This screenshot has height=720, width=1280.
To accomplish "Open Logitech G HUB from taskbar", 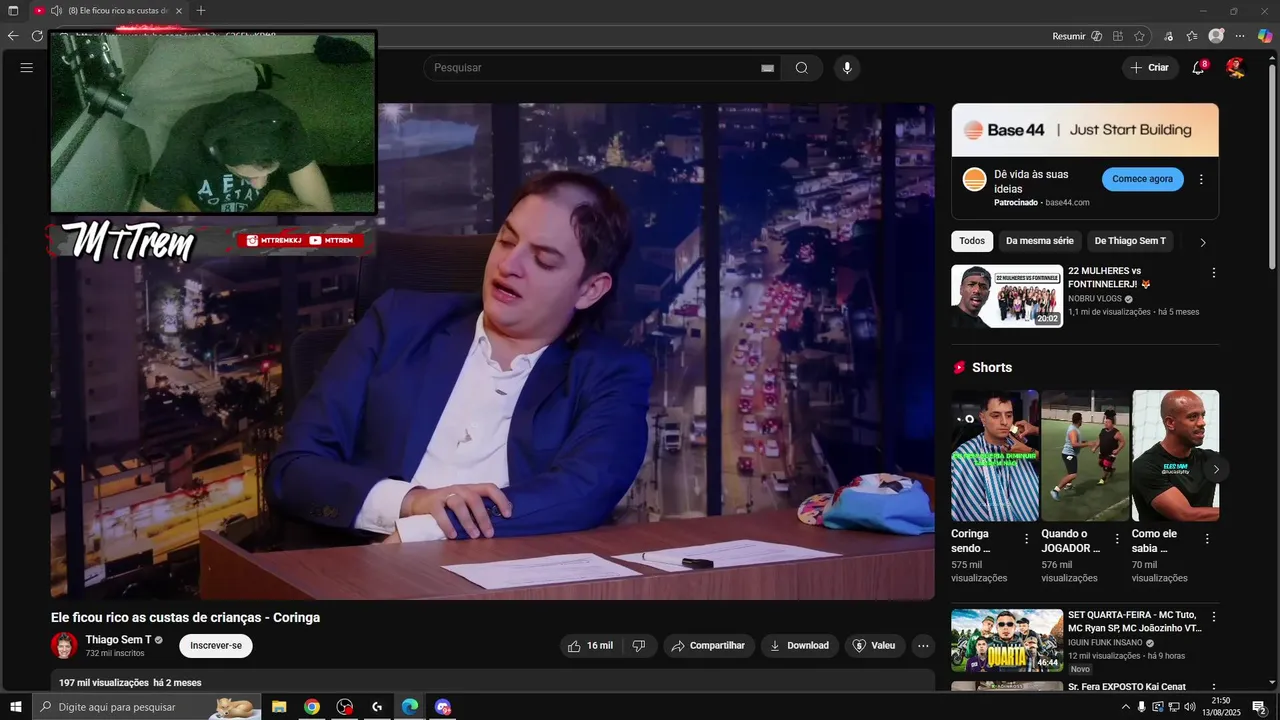I will tap(377, 707).
